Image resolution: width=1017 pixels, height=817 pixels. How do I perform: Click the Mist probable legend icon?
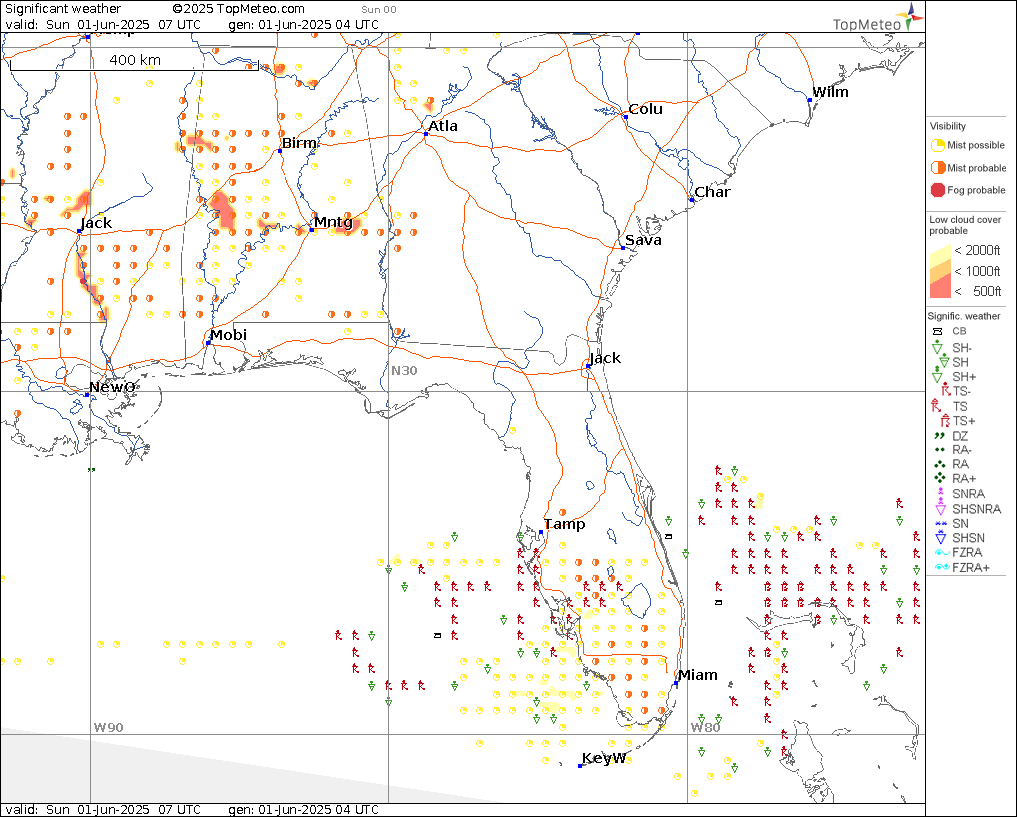938,168
